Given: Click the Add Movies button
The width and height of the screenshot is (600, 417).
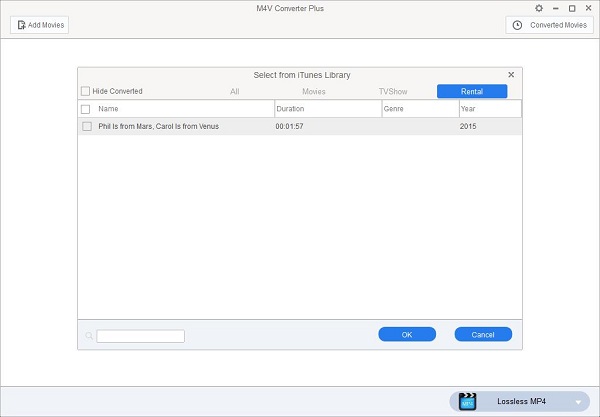Looking at the screenshot, I should click(x=39, y=25).
